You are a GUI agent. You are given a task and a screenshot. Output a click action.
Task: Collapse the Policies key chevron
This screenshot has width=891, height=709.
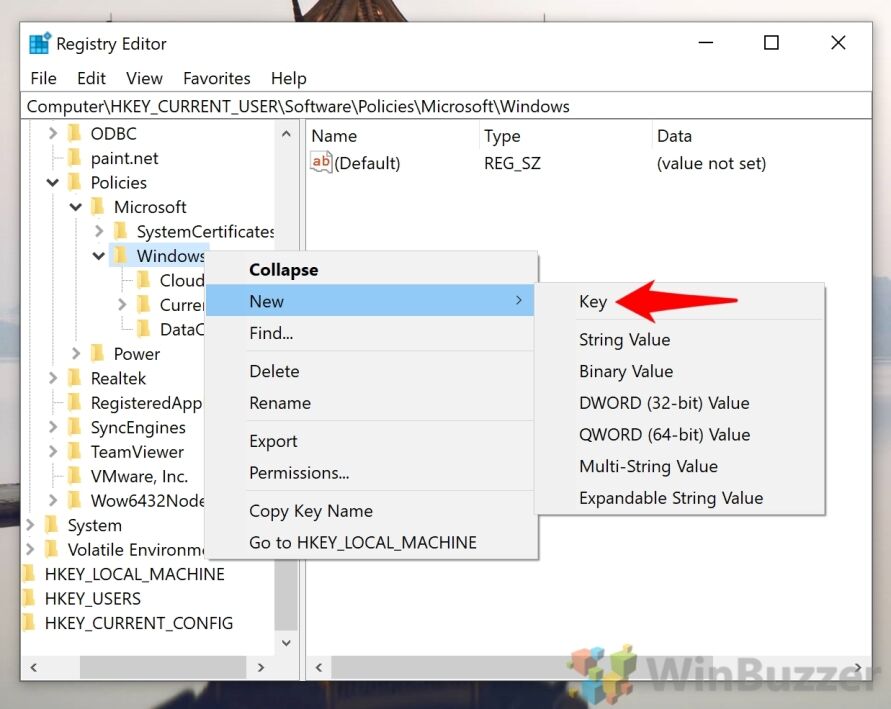click(x=53, y=182)
